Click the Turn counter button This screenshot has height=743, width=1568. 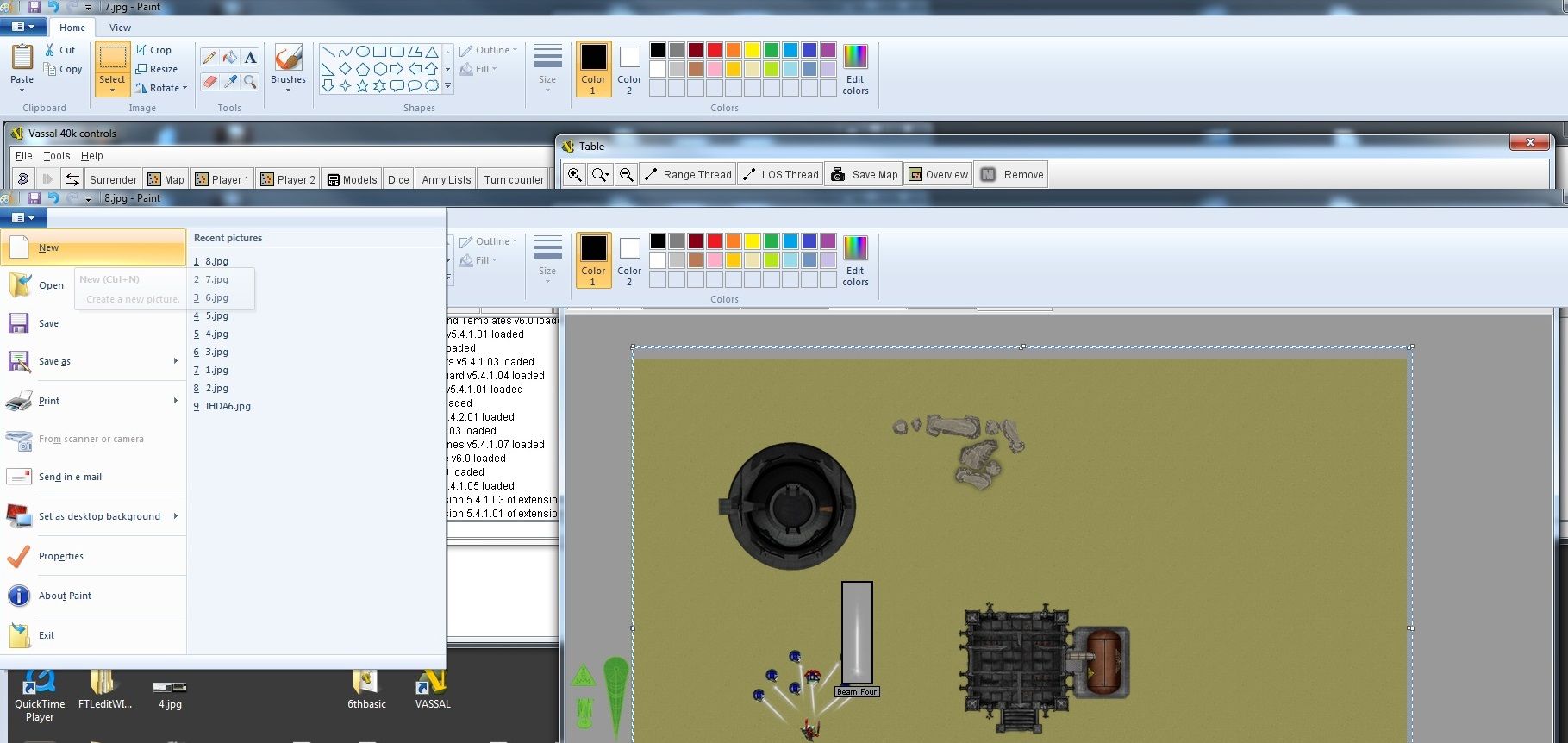point(514,179)
